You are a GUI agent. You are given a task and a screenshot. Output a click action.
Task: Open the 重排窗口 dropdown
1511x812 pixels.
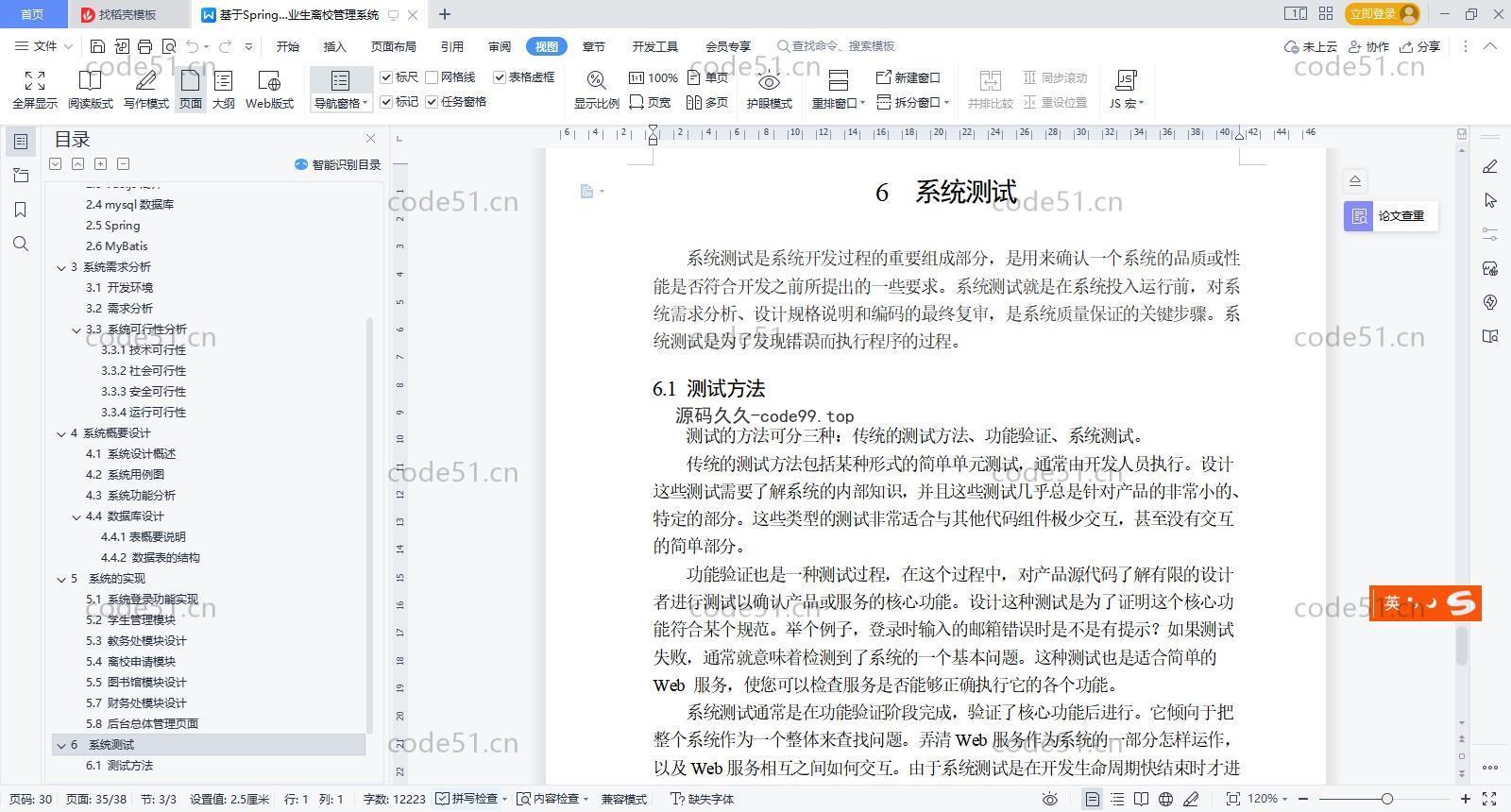tap(838, 103)
